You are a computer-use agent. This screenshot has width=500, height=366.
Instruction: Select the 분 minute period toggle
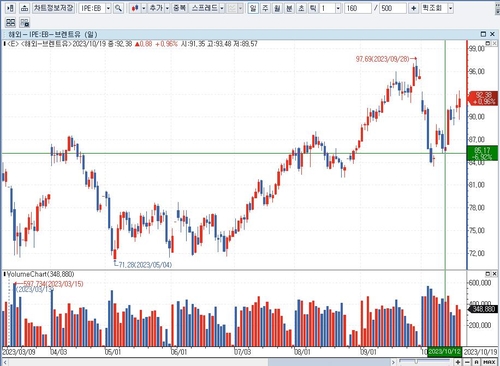click(x=289, y=8)
